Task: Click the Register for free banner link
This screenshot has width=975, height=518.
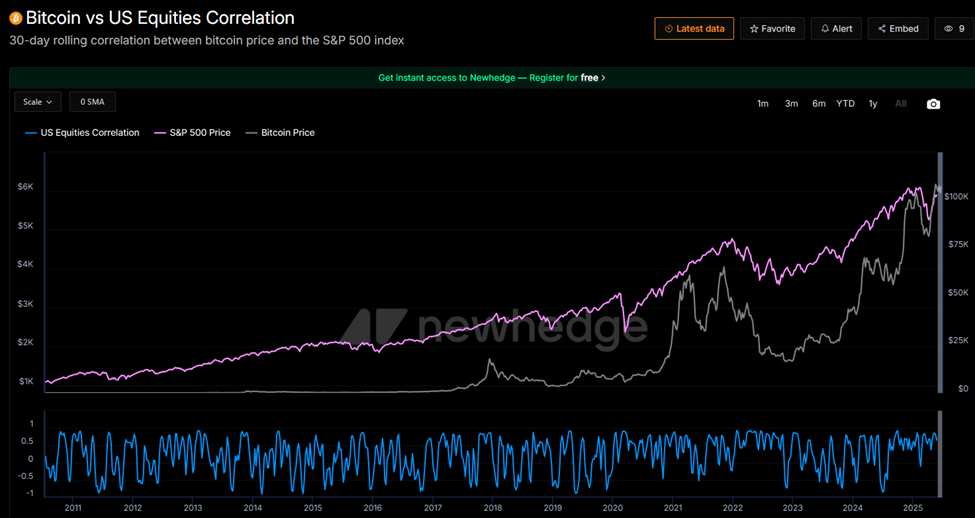Action: pyautogui.click(x=491, y=77)
